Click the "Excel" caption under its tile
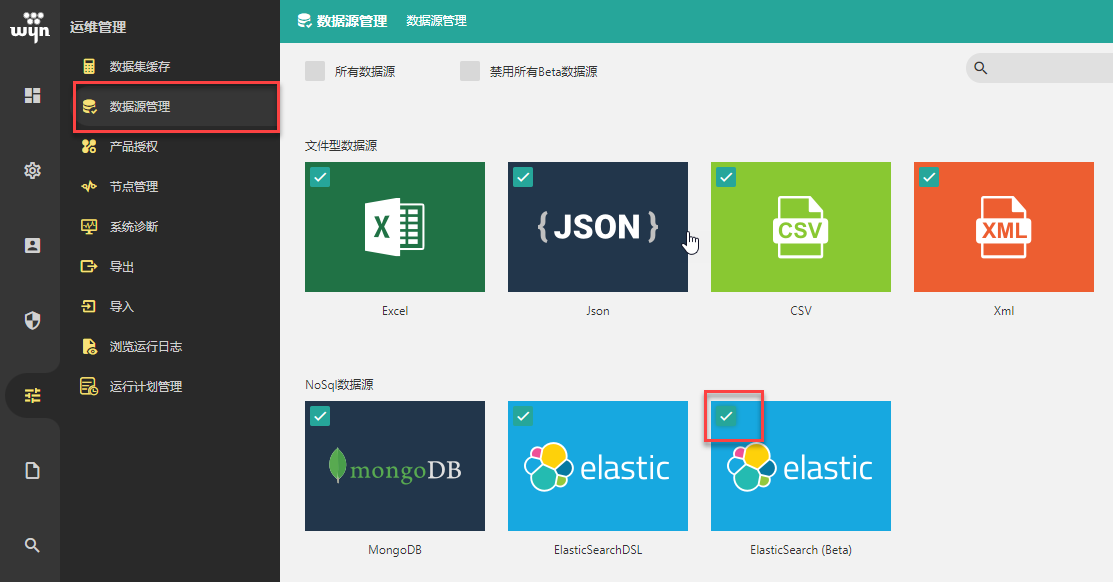 coord(395,311)
